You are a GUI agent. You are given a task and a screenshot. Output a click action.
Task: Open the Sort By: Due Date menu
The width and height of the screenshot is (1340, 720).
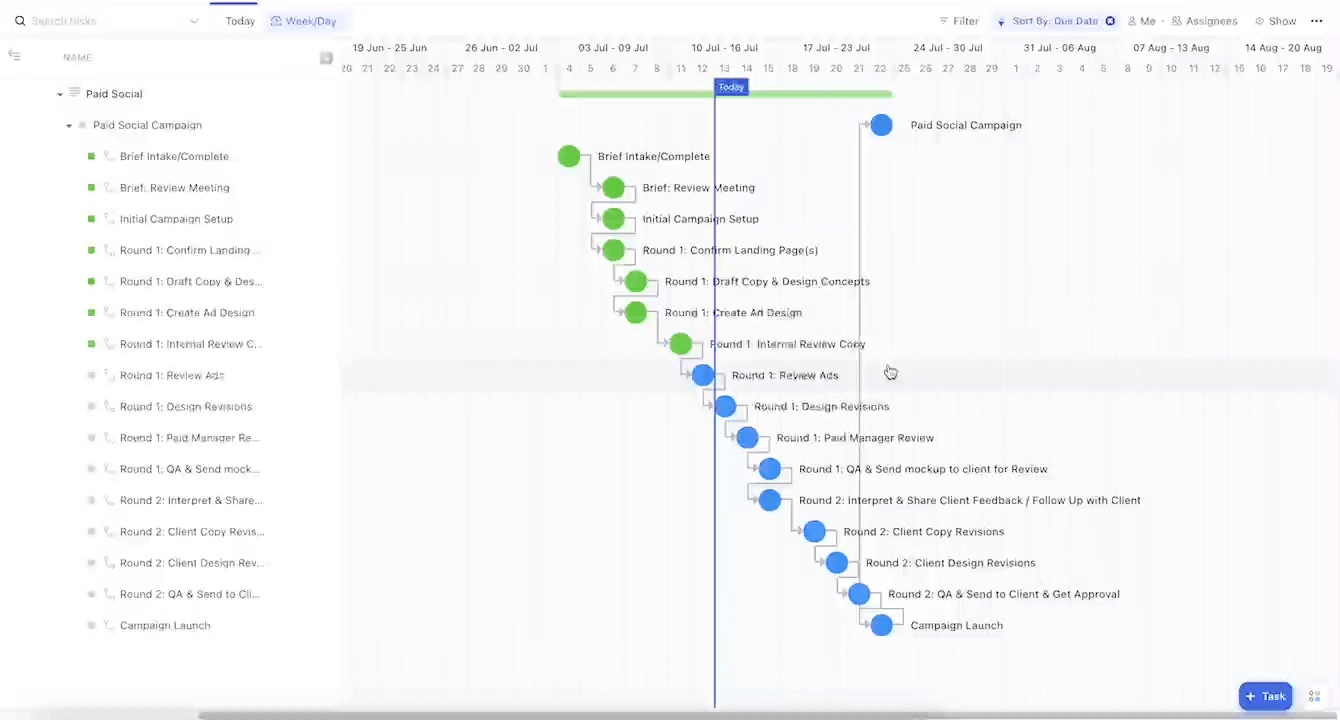coord(1055,20)
